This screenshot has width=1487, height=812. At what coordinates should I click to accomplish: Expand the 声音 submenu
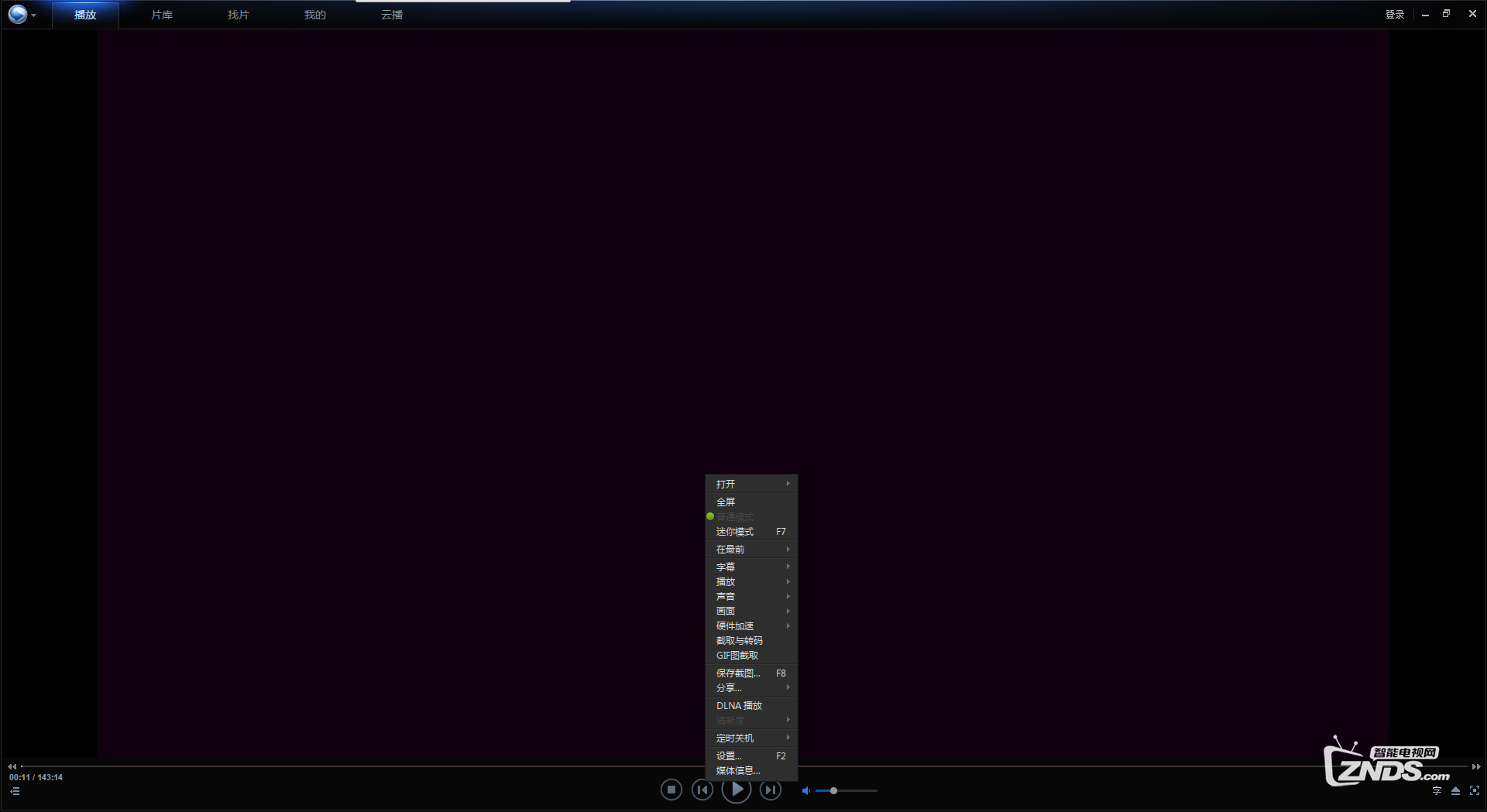point(751,597)
